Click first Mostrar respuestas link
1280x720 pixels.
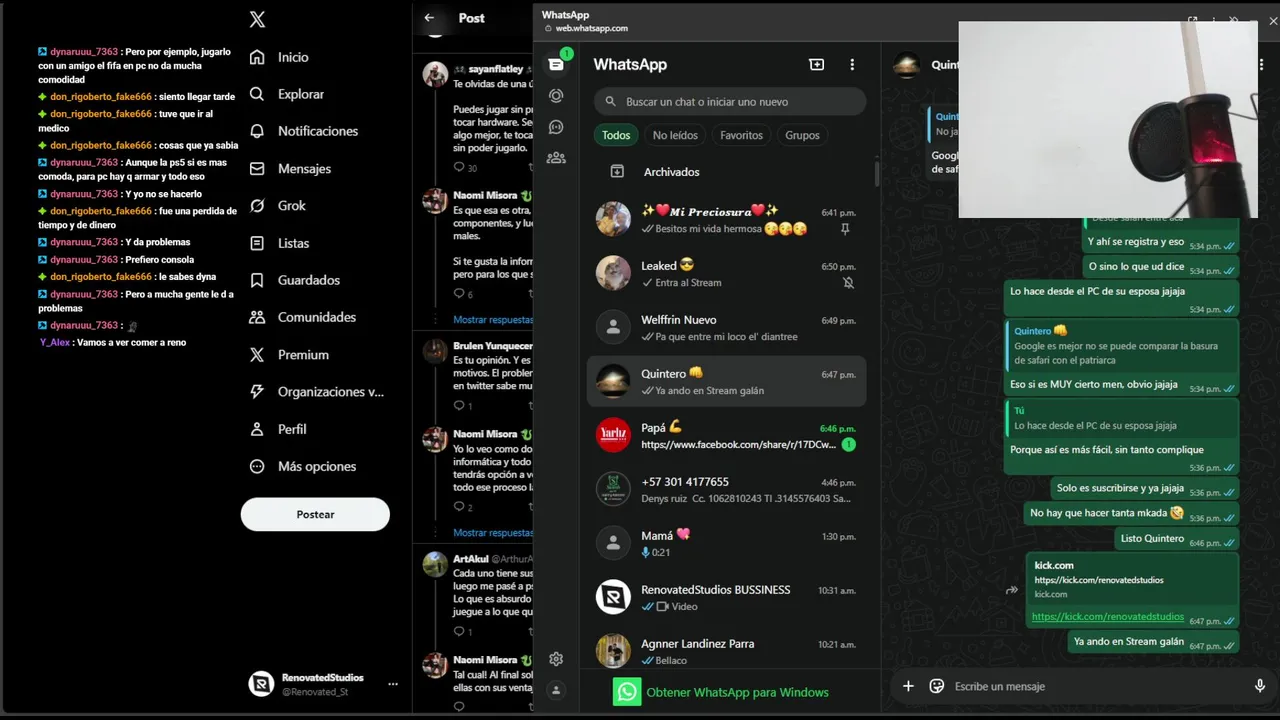(493, 320)
